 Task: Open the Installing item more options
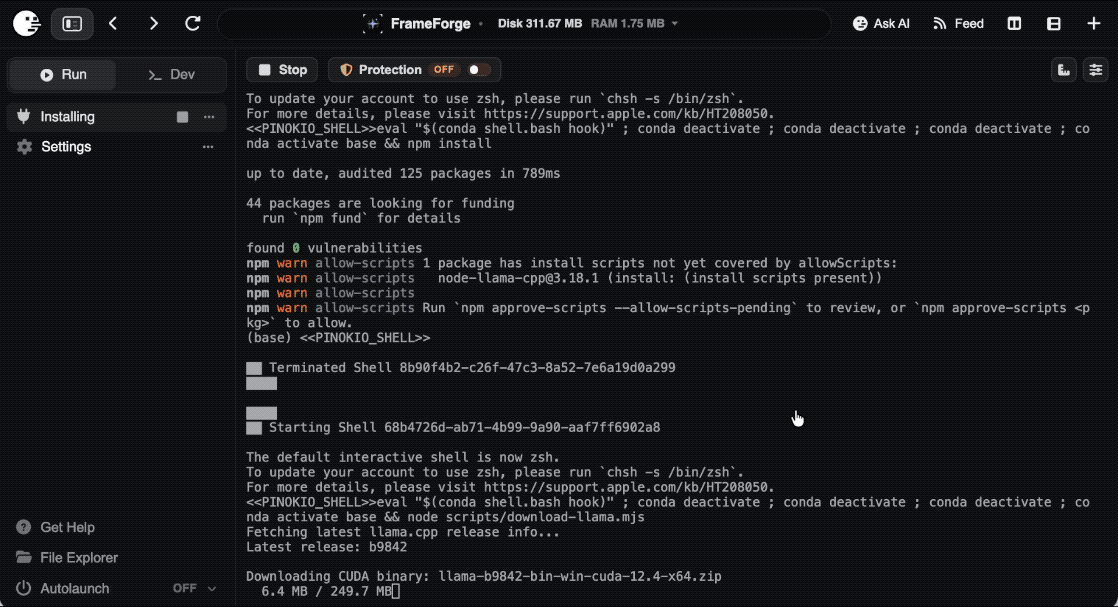click(x=209, y=117)
